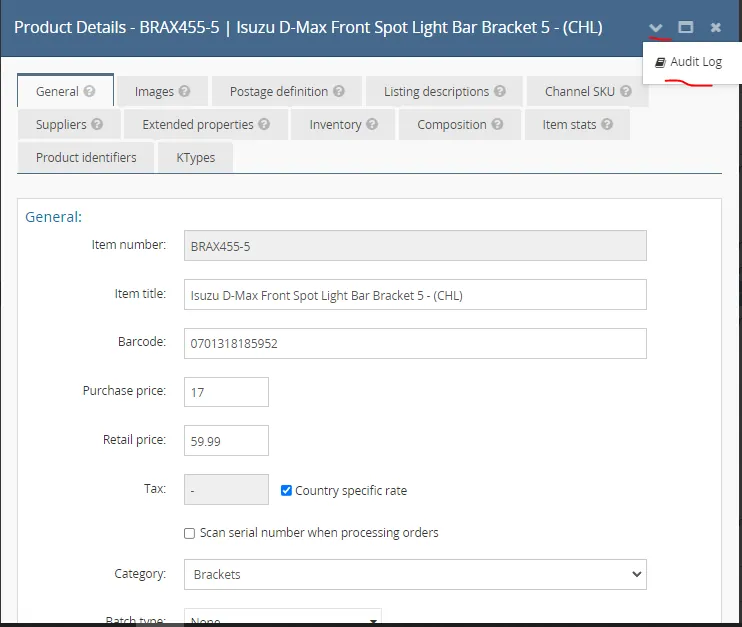Uncheck the Country specific rate checkbox
This screenshot has height=627, width=742.
[286, 490]
